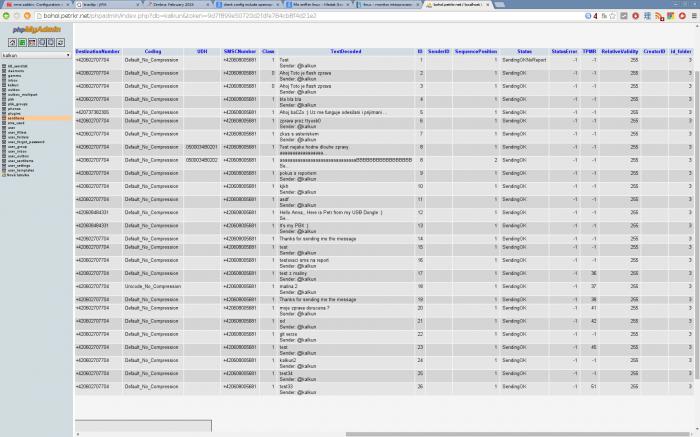
Task: Click the horizontal scrollbar at page bottom
Action: [x=520, y=434]
